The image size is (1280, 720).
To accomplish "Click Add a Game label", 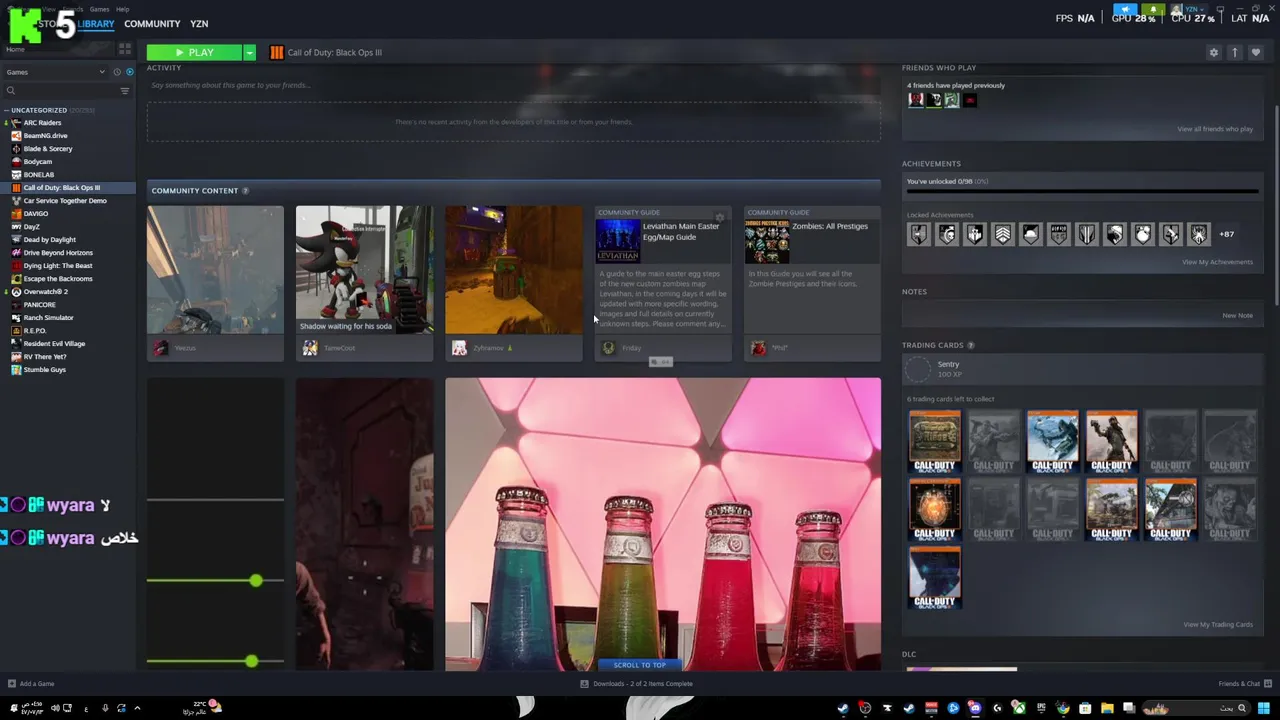I will click(37, 684).
